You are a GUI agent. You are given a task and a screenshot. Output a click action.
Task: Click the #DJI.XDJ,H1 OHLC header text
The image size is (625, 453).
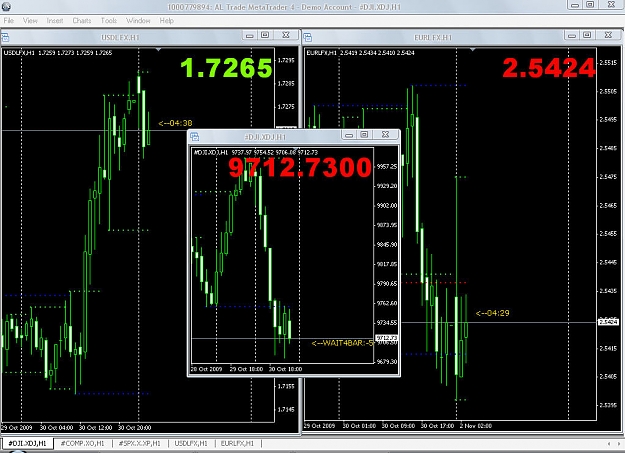[256, 152]
